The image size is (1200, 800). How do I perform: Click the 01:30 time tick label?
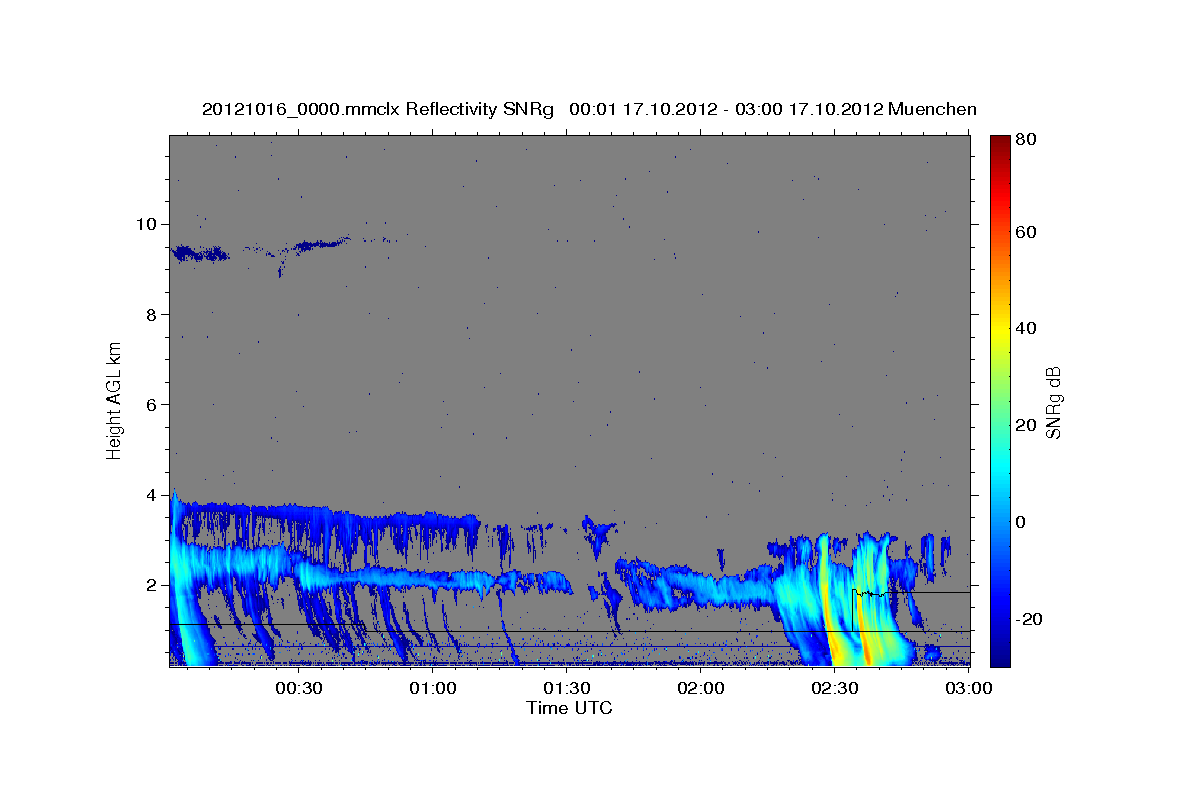567,689
